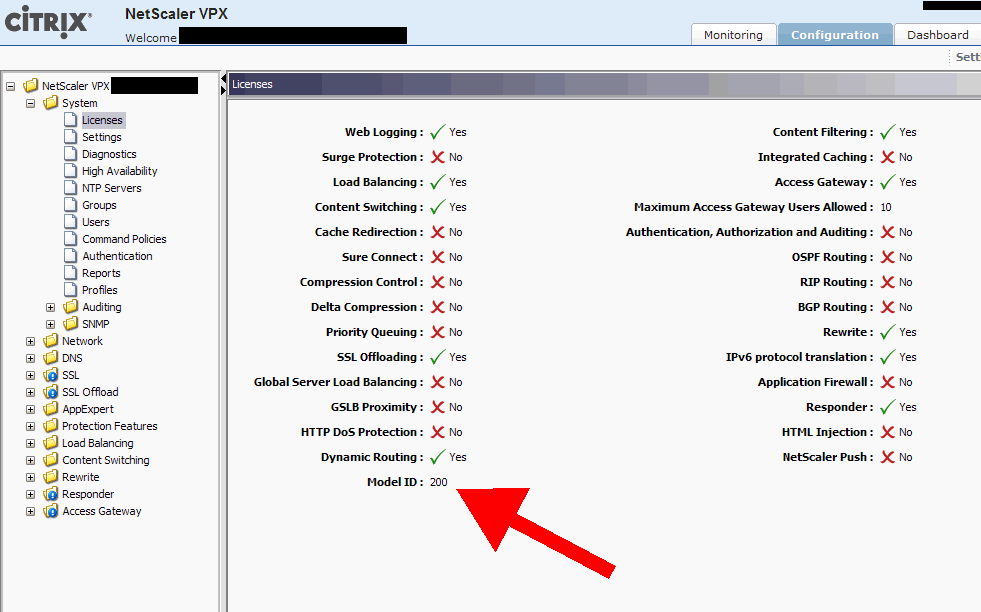Collapse the System tree node
981x612 pixels.
tap(30, 103)
